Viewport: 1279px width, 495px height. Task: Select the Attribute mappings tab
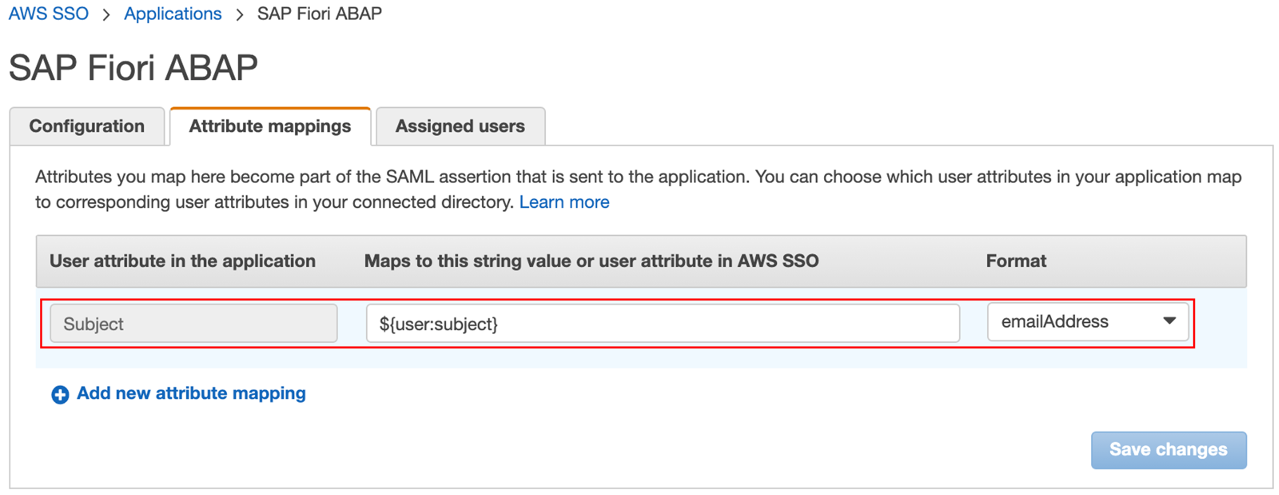tap(270, 126)
